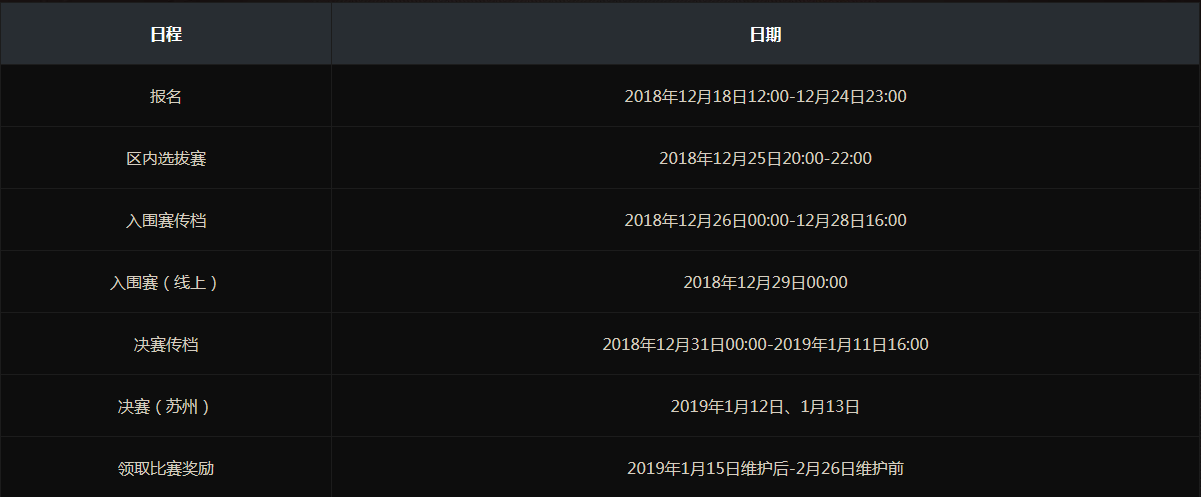Click date range 2018年12月26日00:00-12月28日16:00
This screenshot has width=1201, height=497.
(766, 221)
